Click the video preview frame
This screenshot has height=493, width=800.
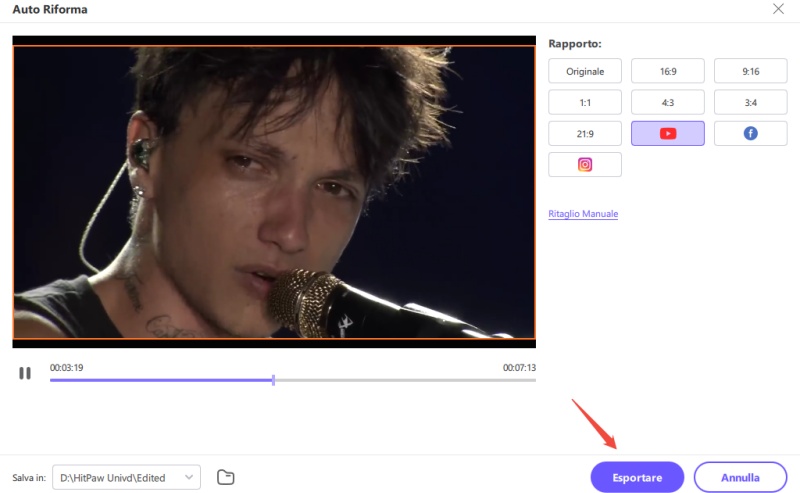coord(274,192)
